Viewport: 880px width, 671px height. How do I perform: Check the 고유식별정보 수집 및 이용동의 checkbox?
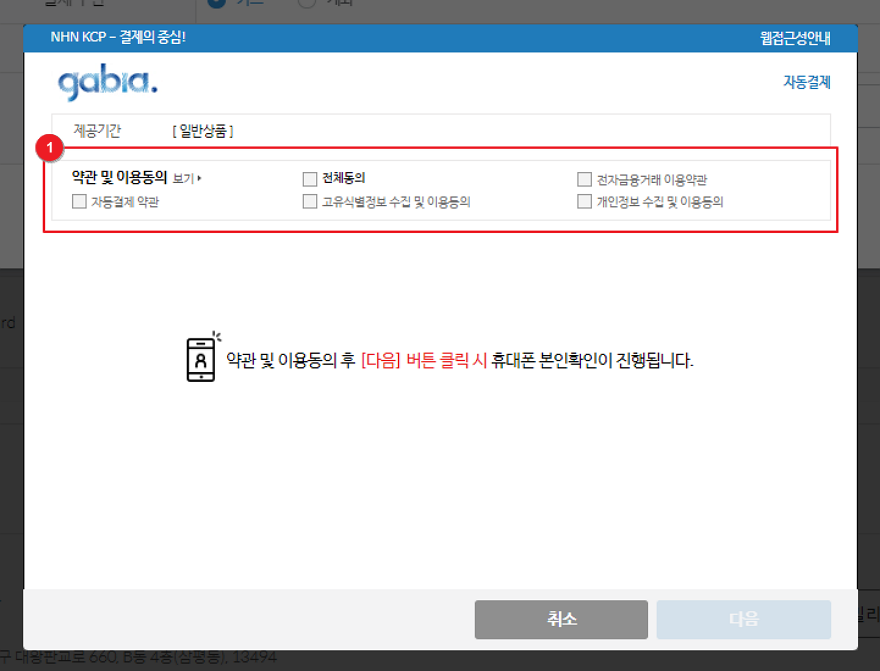tap(310, 202)
